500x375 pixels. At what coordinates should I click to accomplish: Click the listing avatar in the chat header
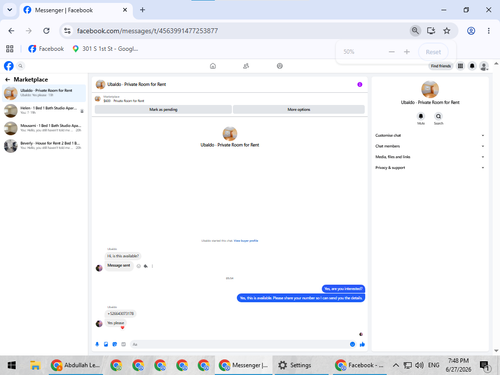[100, 84]
